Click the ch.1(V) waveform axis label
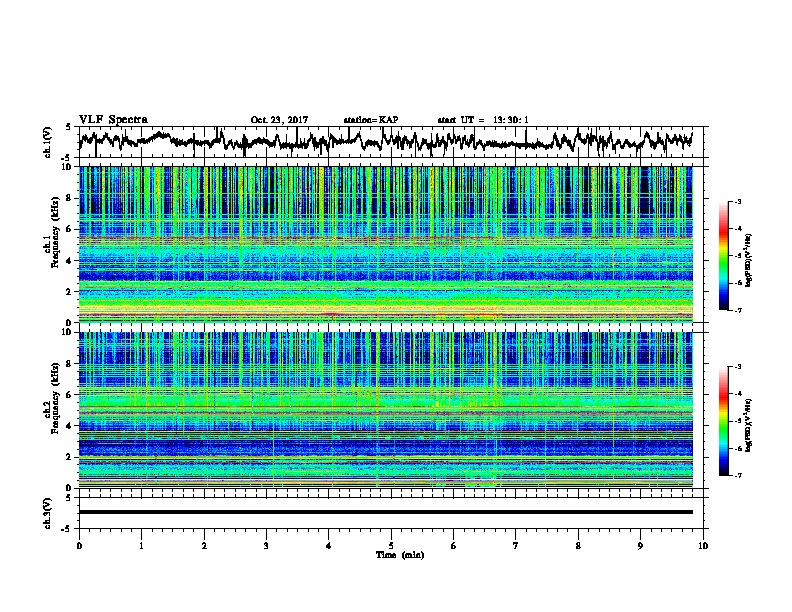 tap(48, 142)
